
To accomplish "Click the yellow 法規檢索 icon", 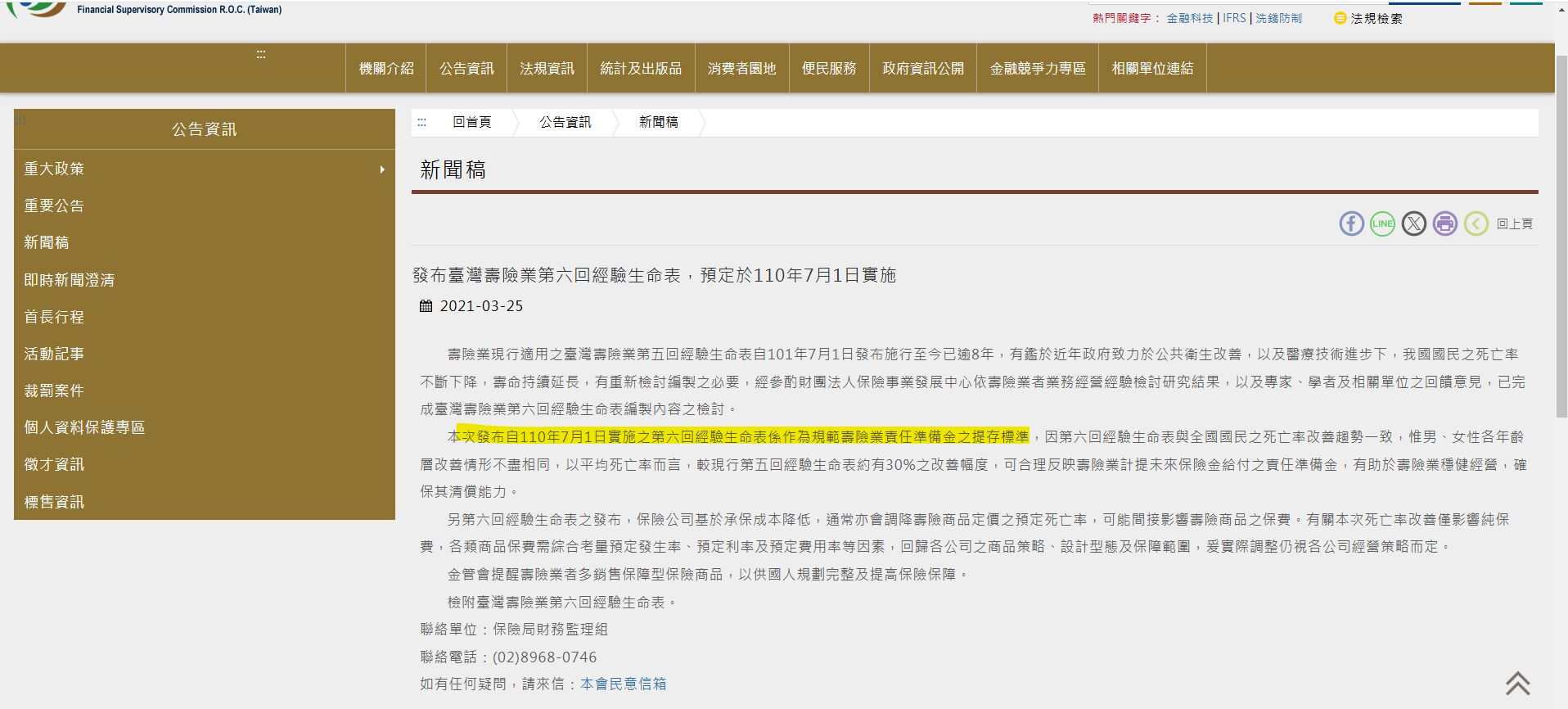I will pos(1340,18).
